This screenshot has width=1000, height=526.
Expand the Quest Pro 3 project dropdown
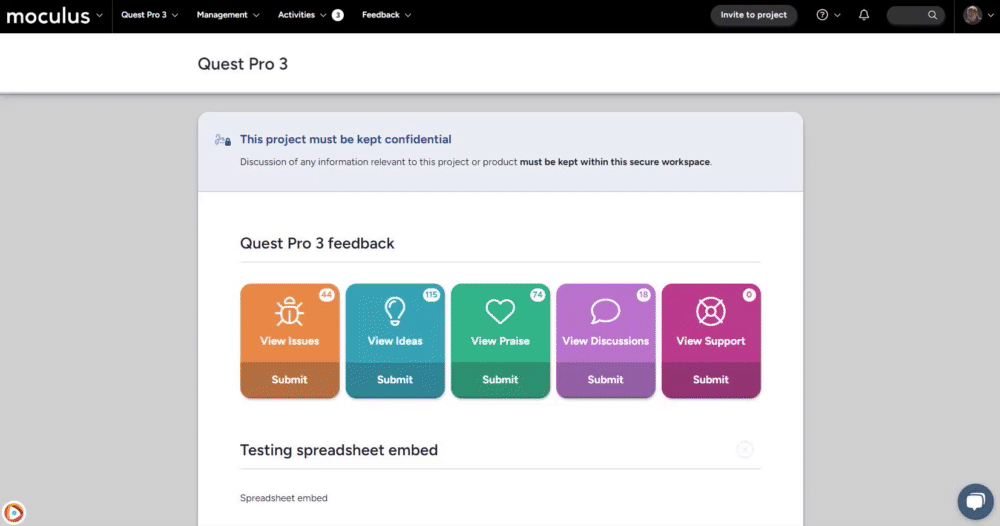click(149, 15)
